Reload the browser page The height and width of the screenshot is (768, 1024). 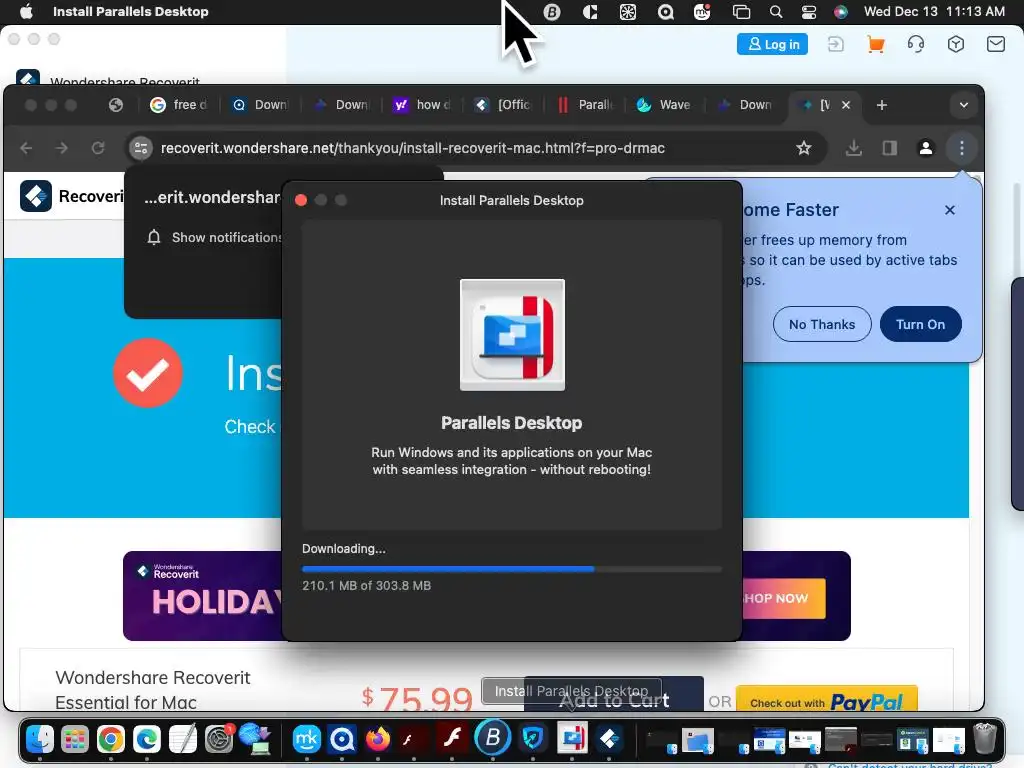pos(98,148)
